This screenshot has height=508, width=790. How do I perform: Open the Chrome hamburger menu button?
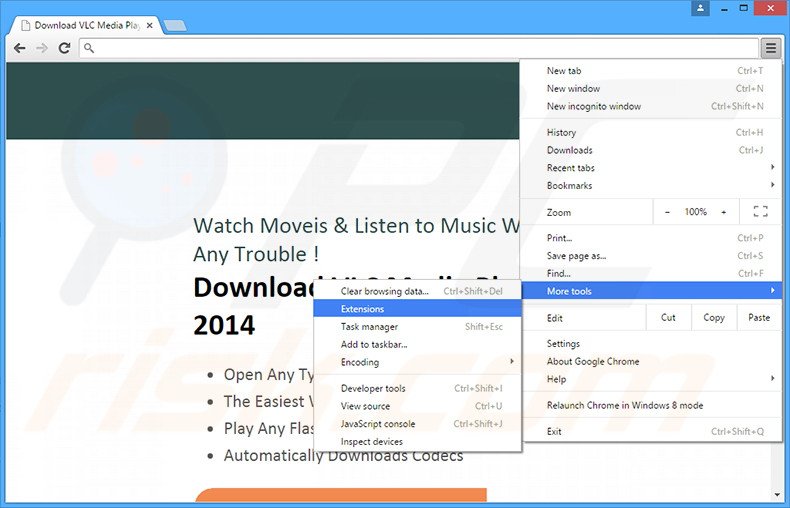coord(770,48)
